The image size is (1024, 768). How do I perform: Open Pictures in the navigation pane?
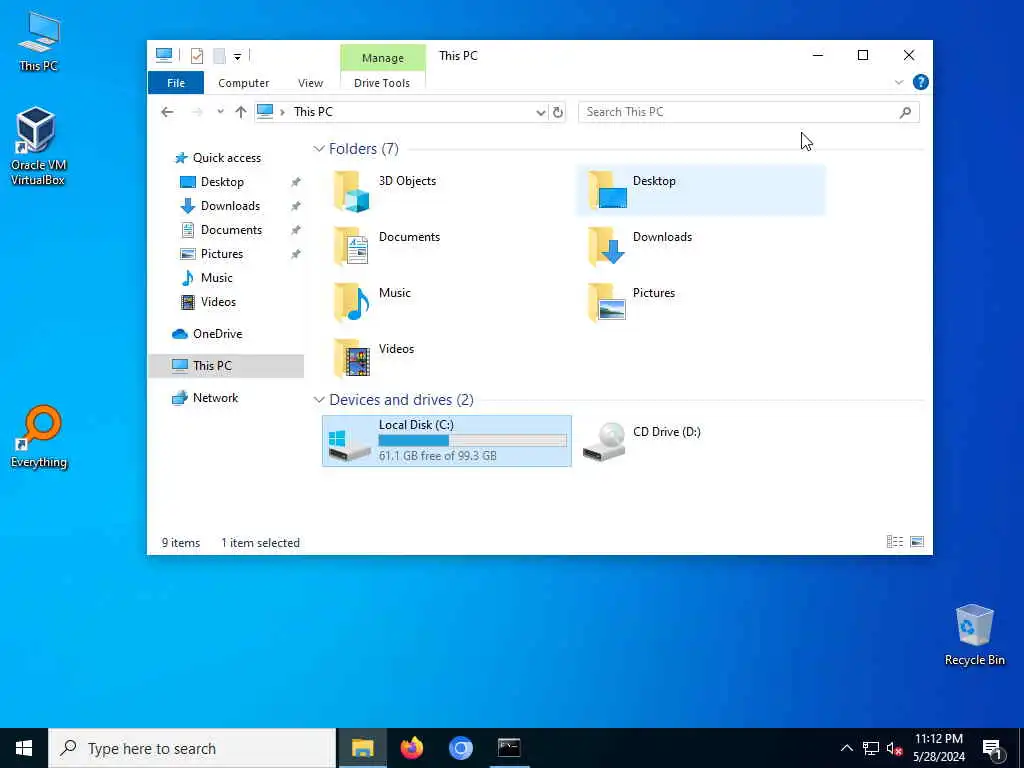pos(221,254)
